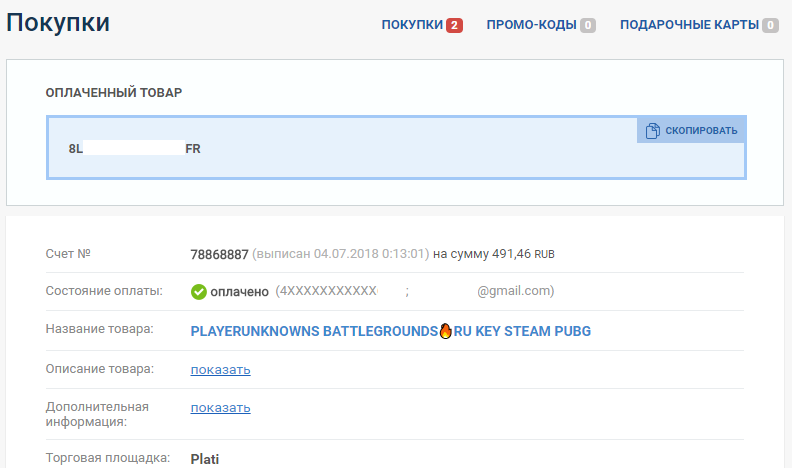Screen dimensions: 792x468
Task: Click the оплачено status text
Action: (239, 292)
